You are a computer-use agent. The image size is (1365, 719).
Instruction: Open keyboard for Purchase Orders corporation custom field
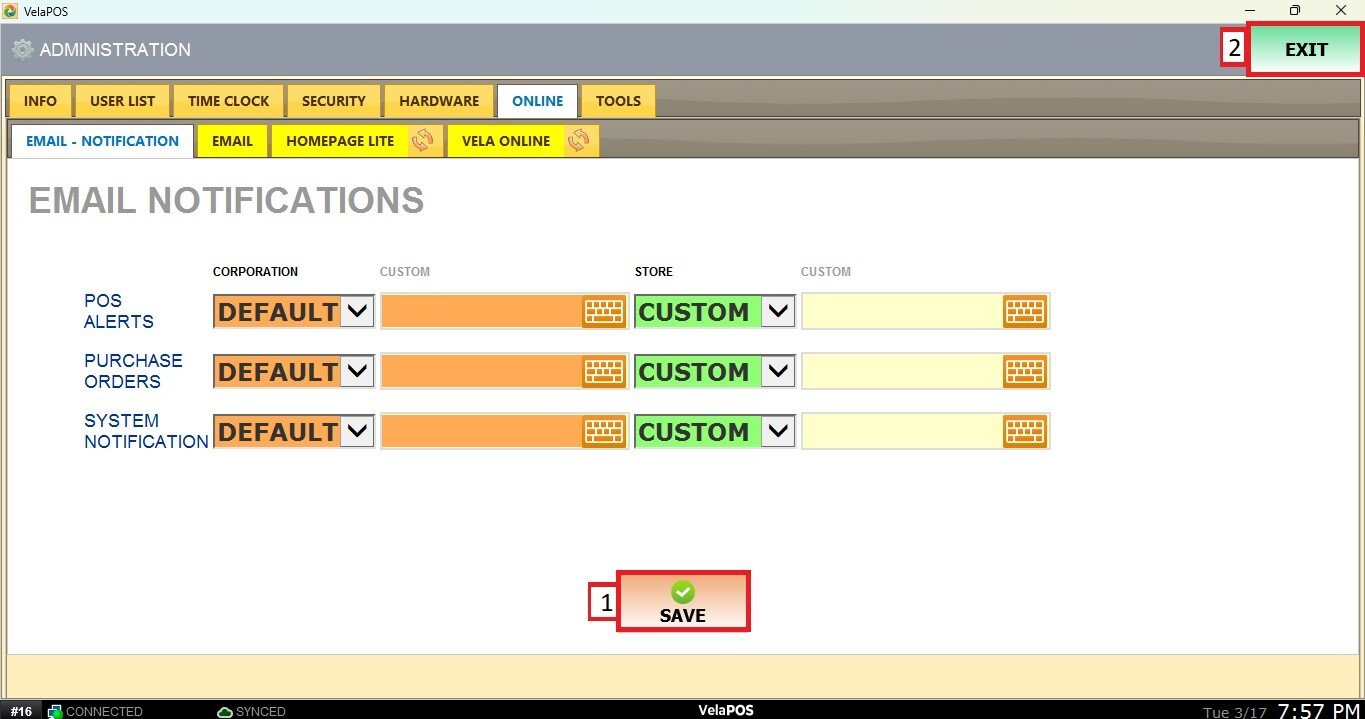(603, 372)
